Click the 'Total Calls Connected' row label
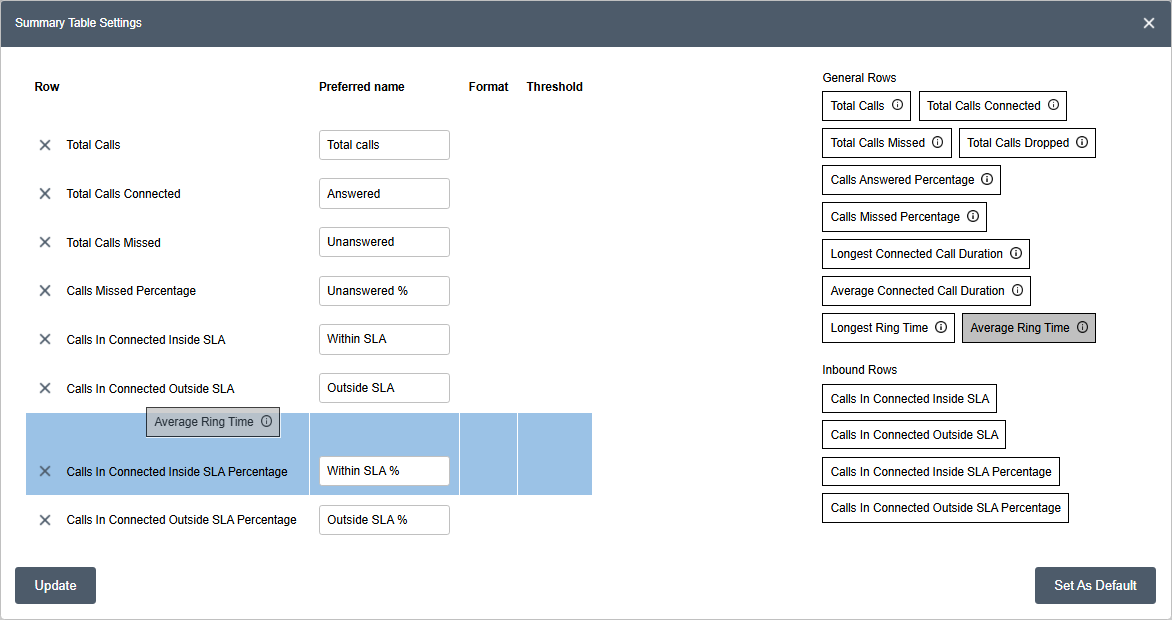Viewport: 1172px width, 620px height. pos(123,194)
